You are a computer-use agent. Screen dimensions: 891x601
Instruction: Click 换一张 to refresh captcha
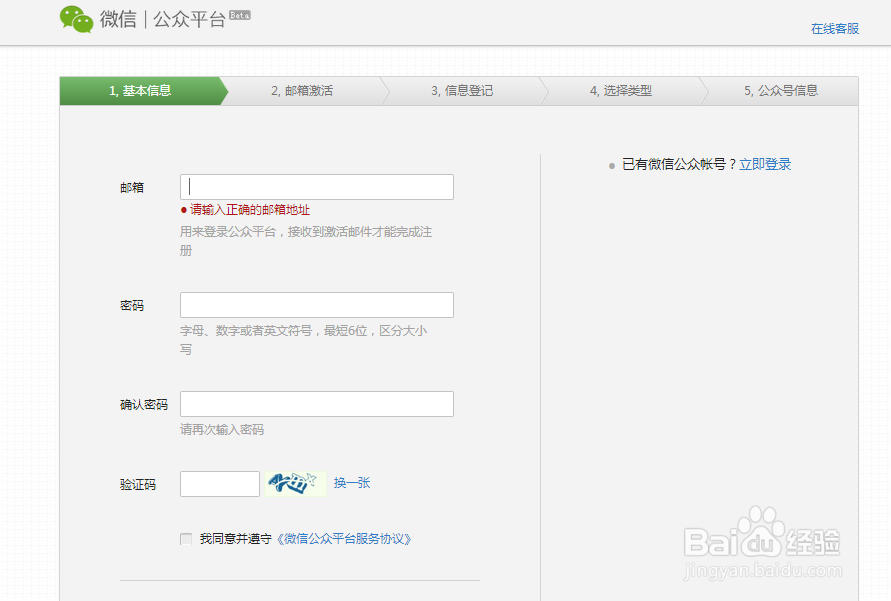tap(352, 483)
